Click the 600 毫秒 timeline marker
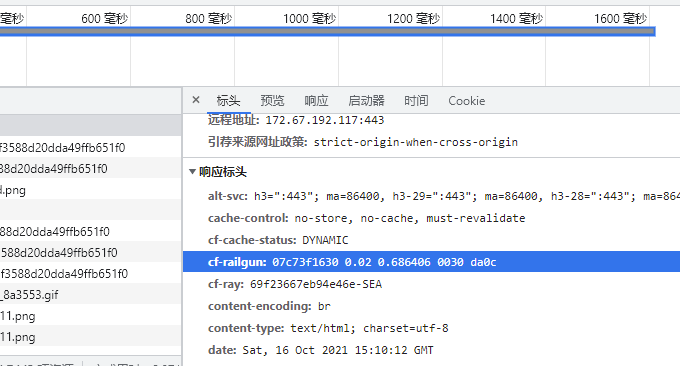This screenshot has width=680, height=366. coord(104,19)
